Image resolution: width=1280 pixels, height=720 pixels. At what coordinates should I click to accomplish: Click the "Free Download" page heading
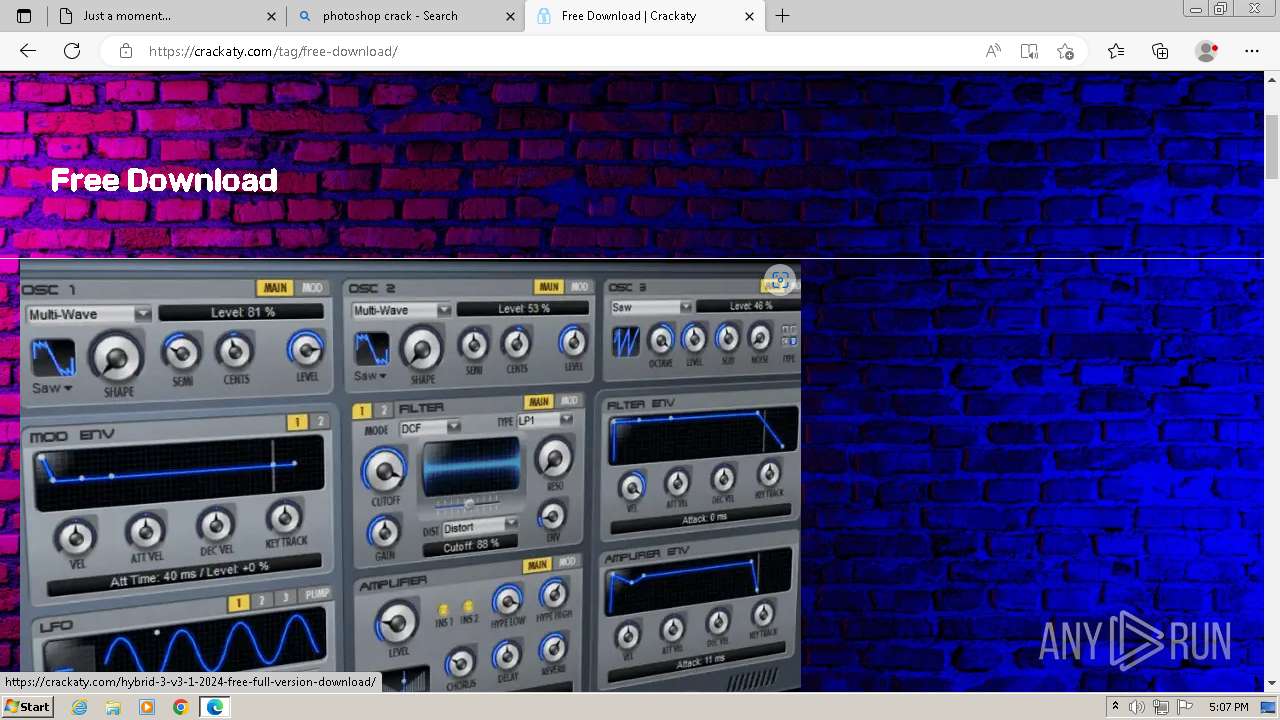(x=164, y=180)
